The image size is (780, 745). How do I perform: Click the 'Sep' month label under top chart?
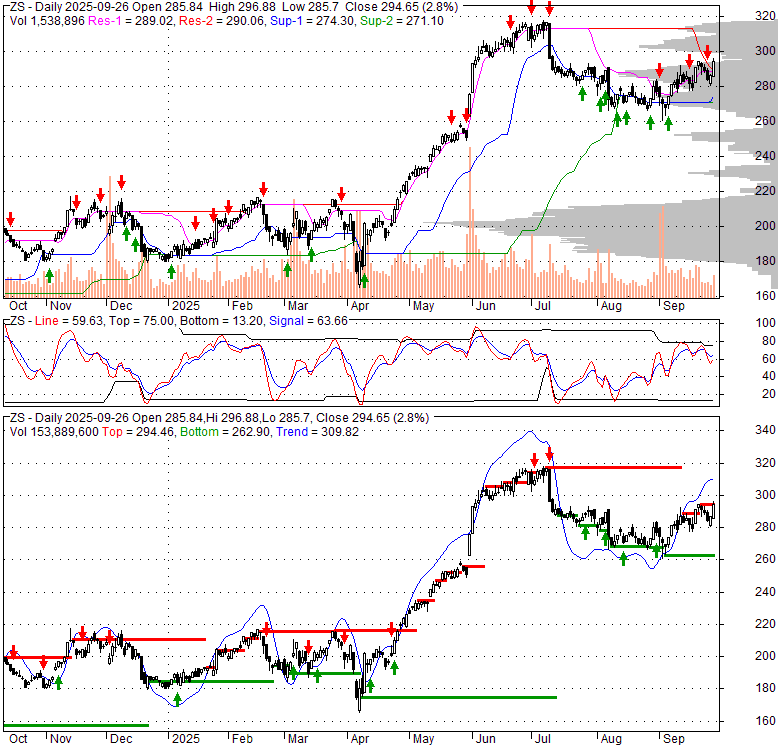pos(674,306)
